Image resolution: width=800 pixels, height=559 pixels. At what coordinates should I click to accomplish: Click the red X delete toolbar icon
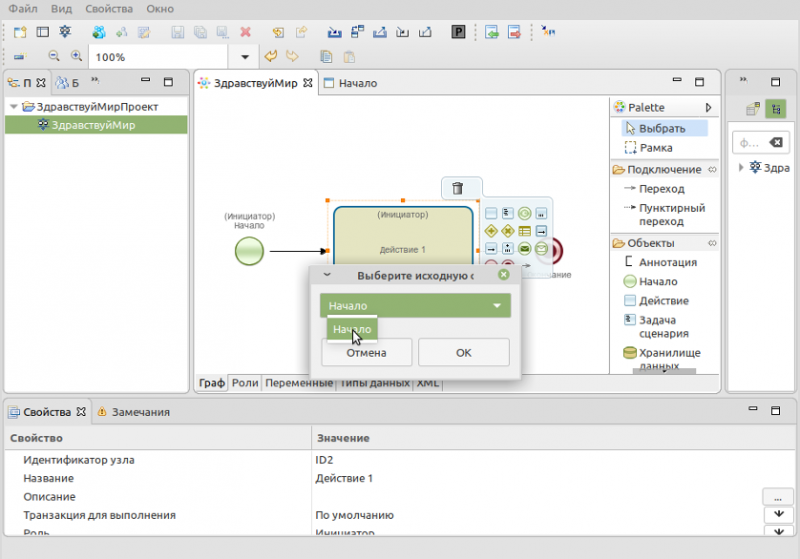click(x=245, y=32)
